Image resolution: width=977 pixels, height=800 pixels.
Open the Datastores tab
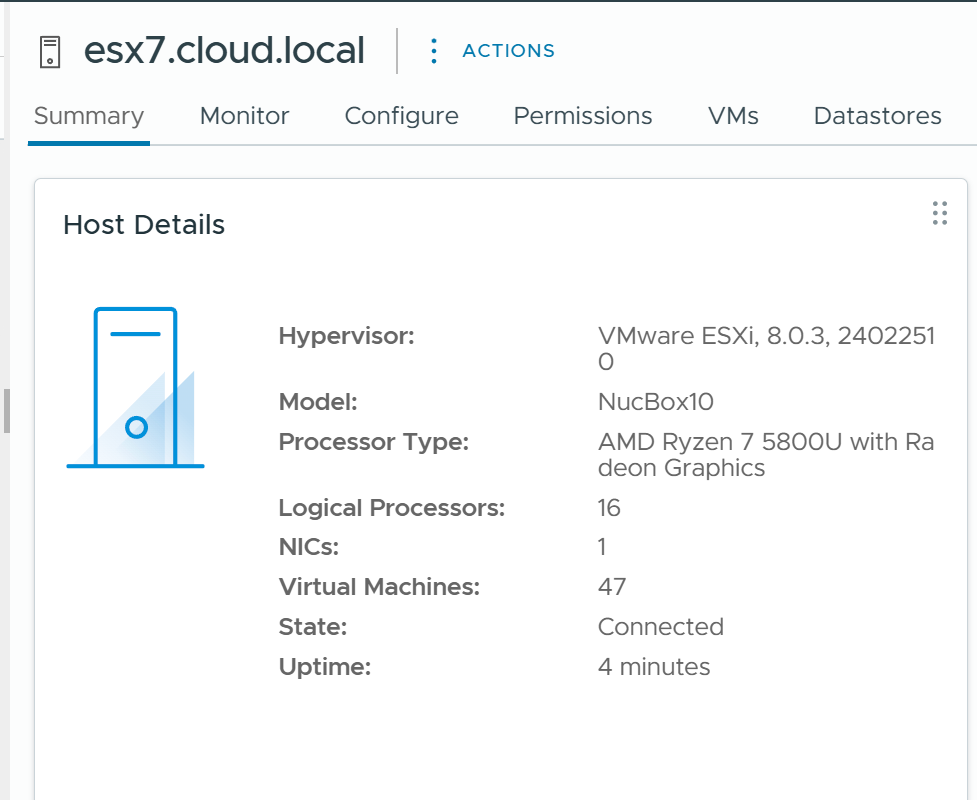click(x=877, y=116)
